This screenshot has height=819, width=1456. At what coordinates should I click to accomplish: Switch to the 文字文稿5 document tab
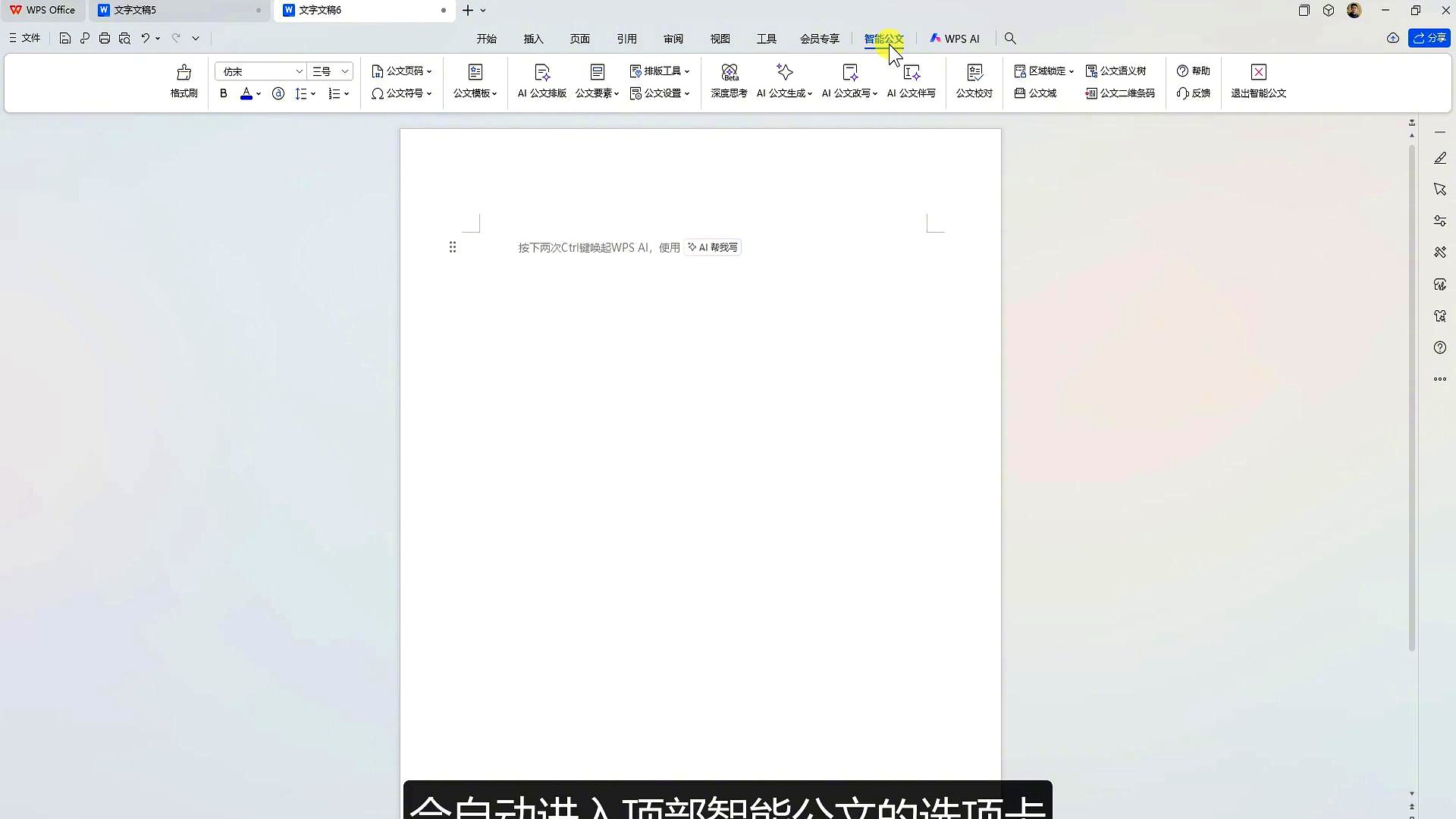click(x=180, y=10)
